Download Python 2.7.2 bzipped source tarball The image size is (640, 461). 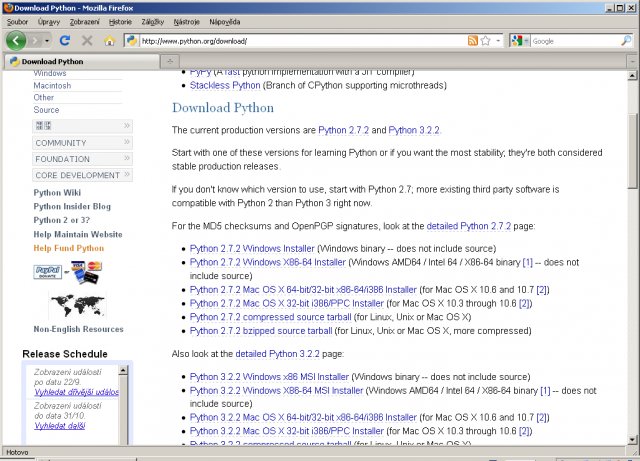tap(261, 331)
